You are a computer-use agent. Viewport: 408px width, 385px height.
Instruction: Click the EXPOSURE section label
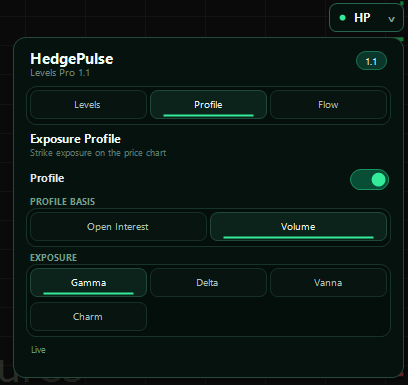[x=53, y=258]
